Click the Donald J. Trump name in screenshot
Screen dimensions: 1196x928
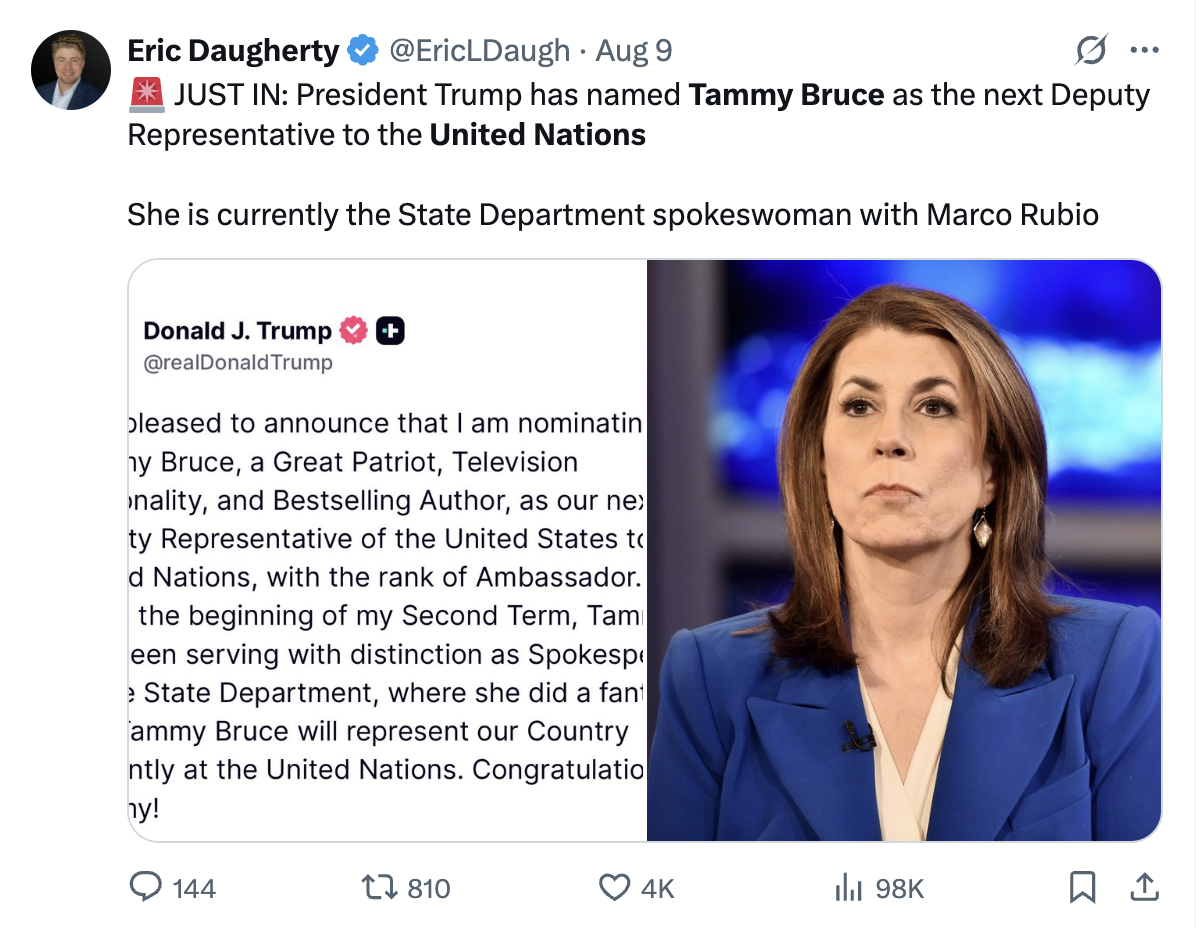237,331
